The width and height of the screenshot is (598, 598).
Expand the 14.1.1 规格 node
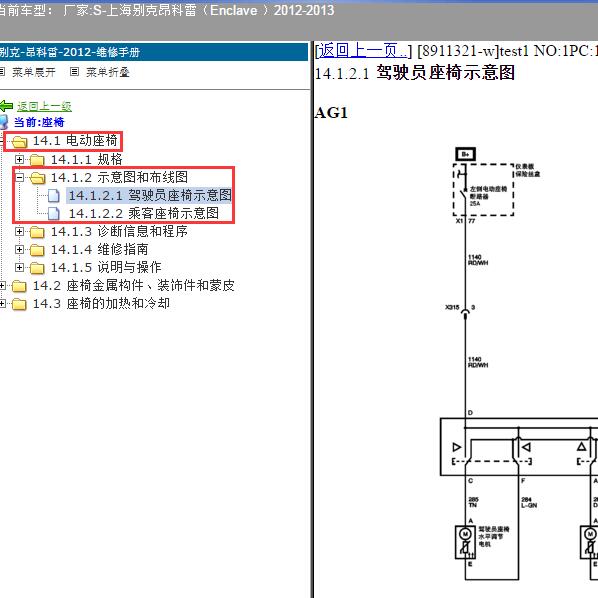[19, 159]
